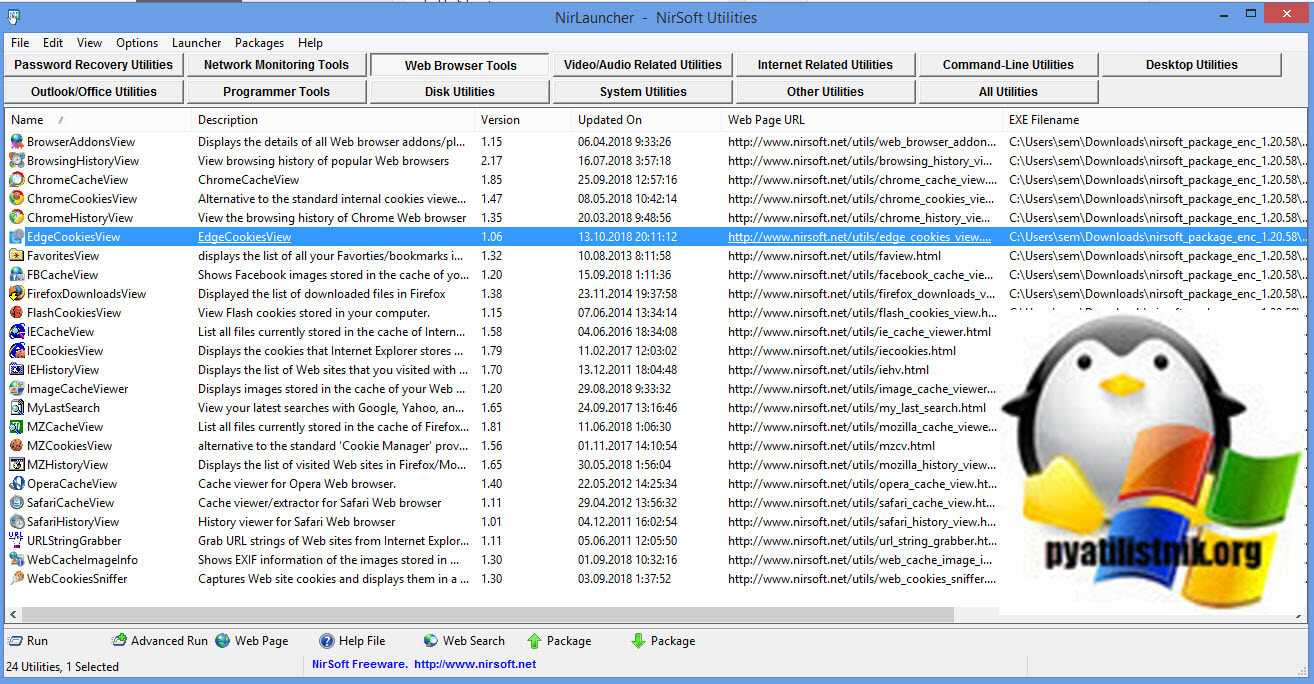The image size is (1314, 684).
Task: Click the FirefoxDownloadsView icon
Action: 17,294
